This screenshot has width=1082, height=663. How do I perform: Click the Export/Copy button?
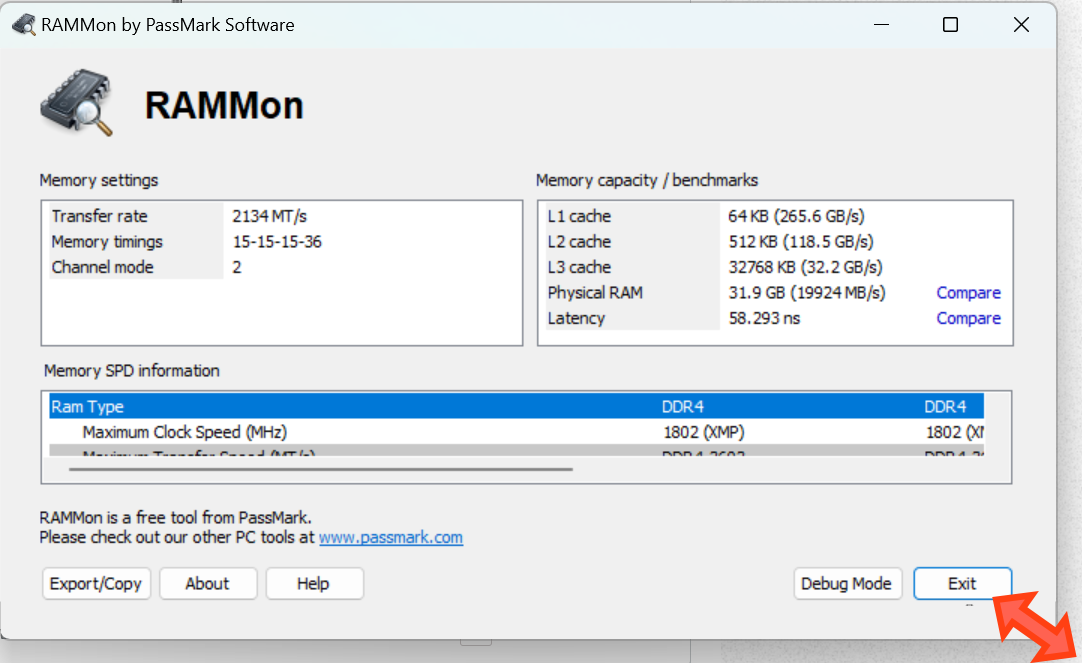[x=96, y=584]
